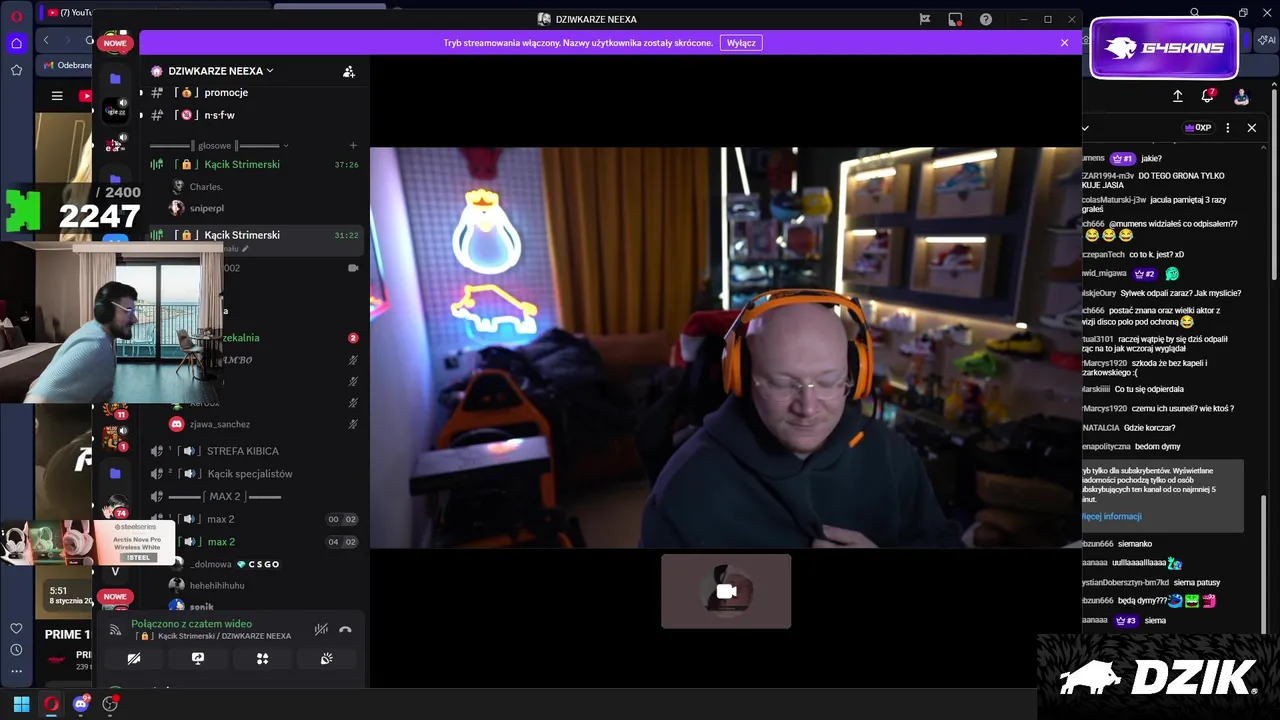Click the red NOWE pill near Discord titlebar
The height and width of the screenshot is (720, 1280).
tap(115, 43)
